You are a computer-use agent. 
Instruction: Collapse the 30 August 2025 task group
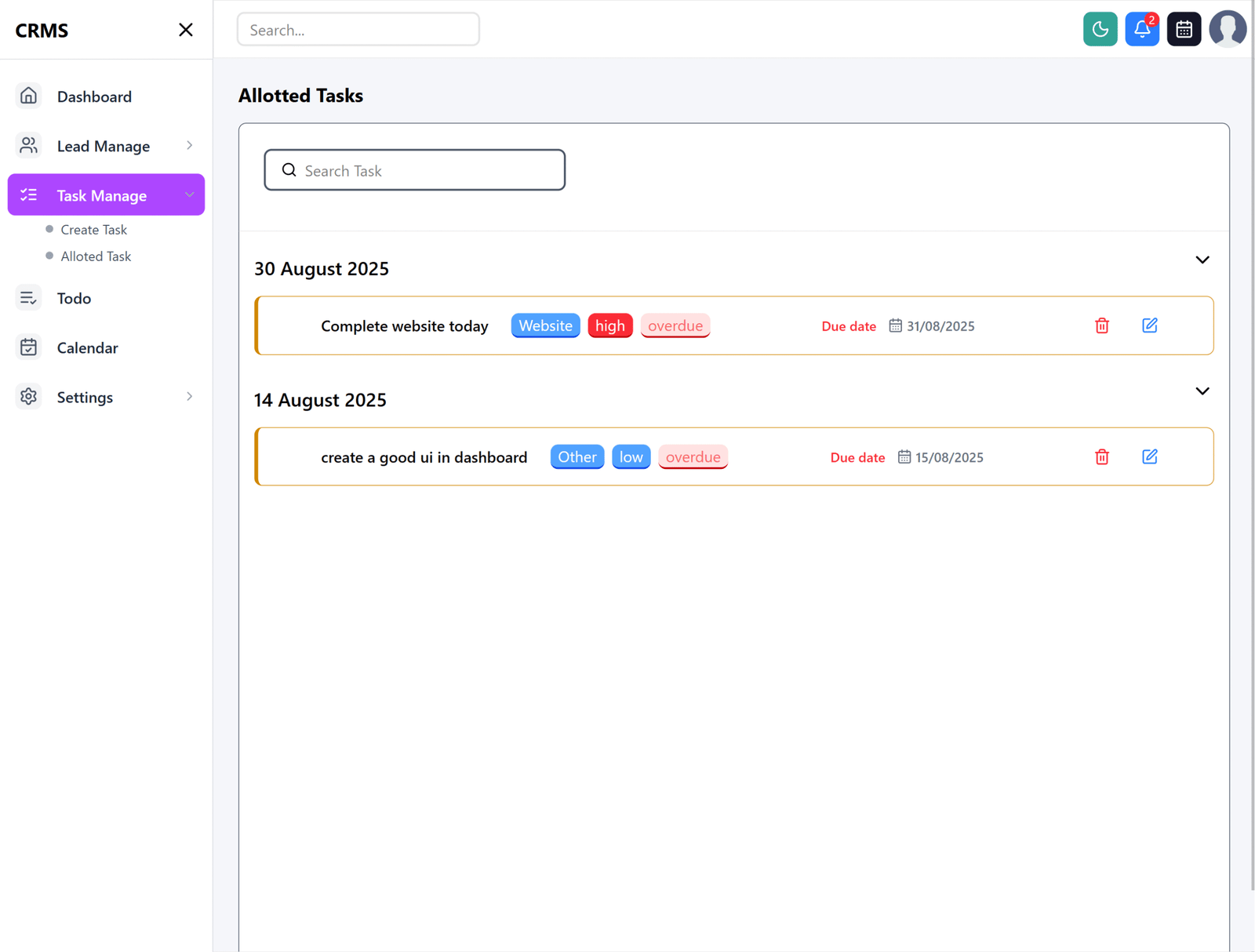pos(1202,260)
